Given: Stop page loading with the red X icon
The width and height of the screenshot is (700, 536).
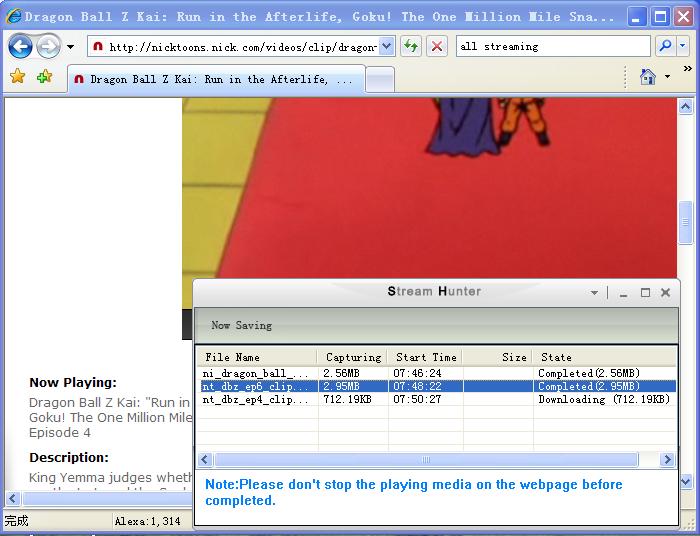Looking at the screenshot, I should click(437, 46).
